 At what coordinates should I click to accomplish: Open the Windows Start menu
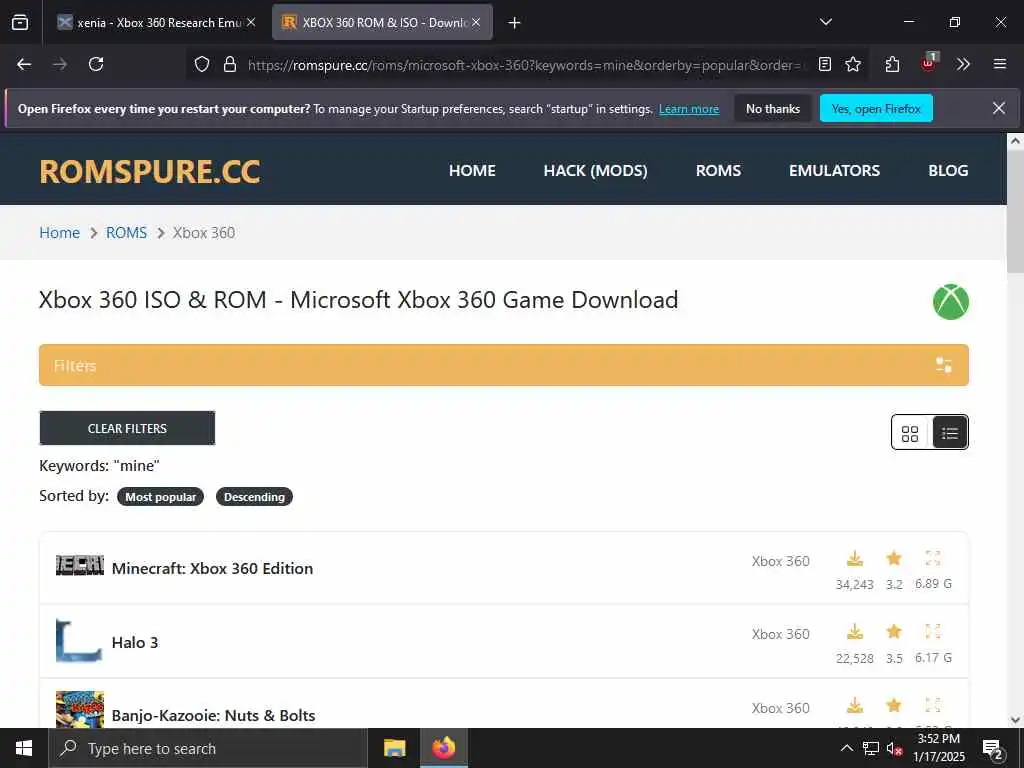click(24, 748)
